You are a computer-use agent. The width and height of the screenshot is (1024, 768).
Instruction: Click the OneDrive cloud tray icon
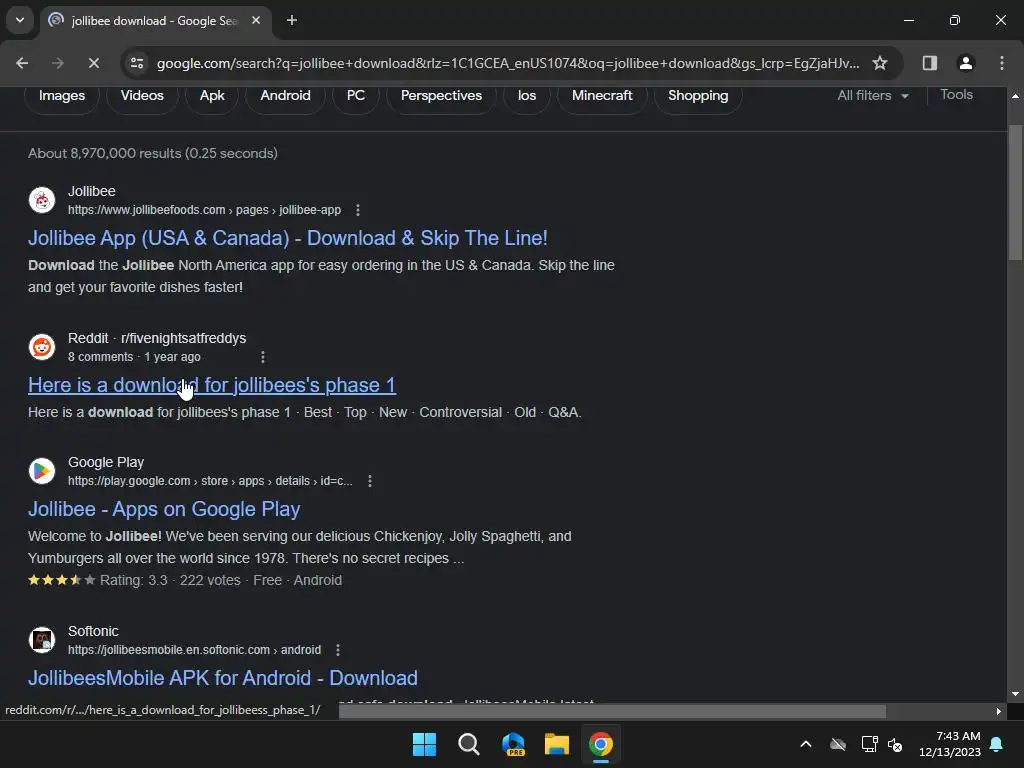838,744
